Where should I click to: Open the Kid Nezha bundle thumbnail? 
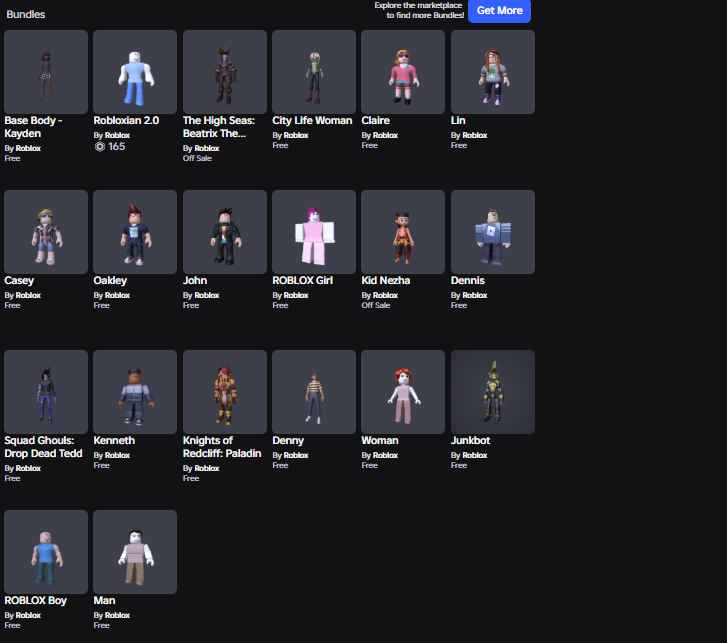(x=403, y=232)
